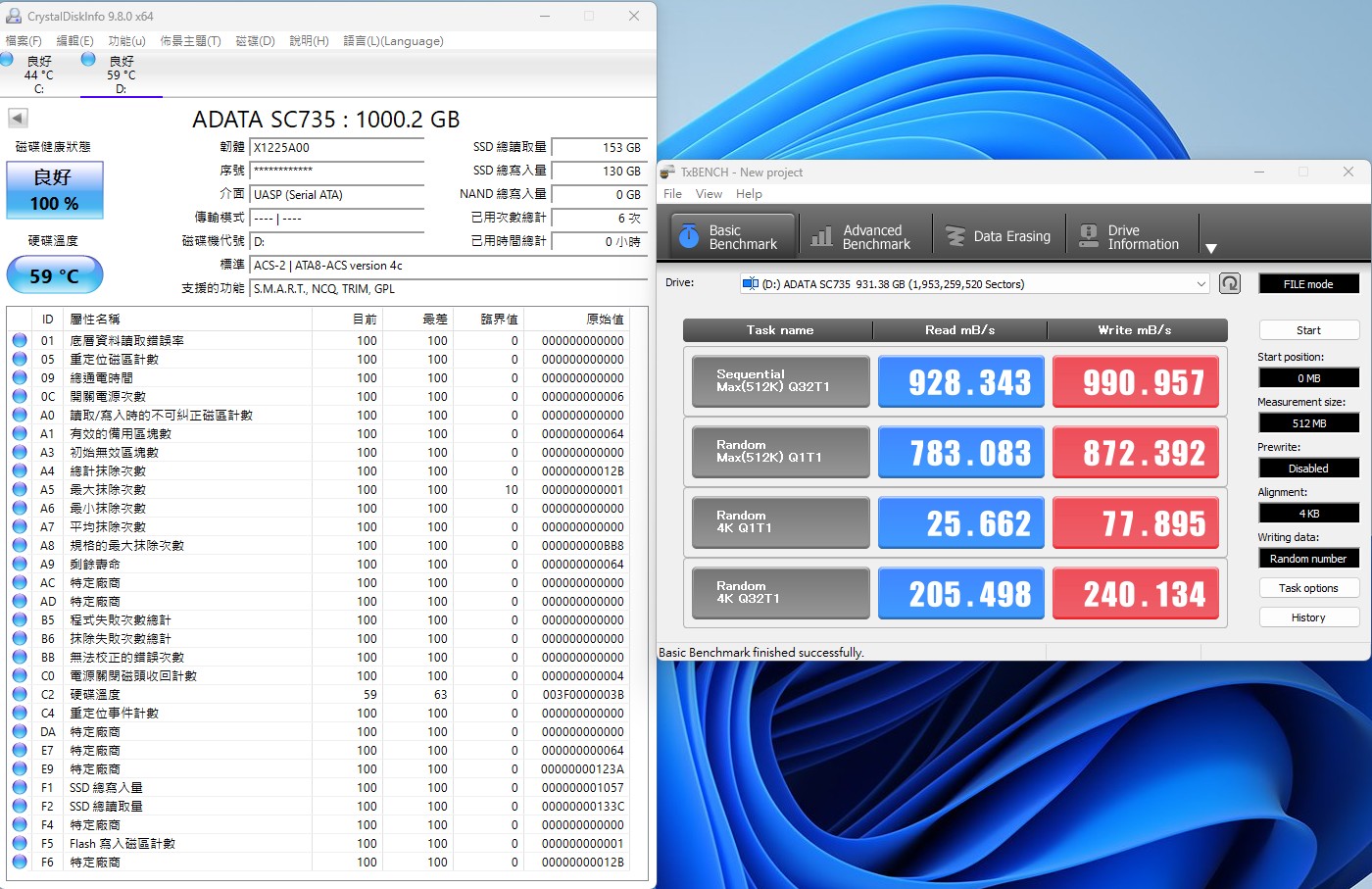Click status orb for attribute 09
The image size is (1372, 889).
tap(20, 377)
